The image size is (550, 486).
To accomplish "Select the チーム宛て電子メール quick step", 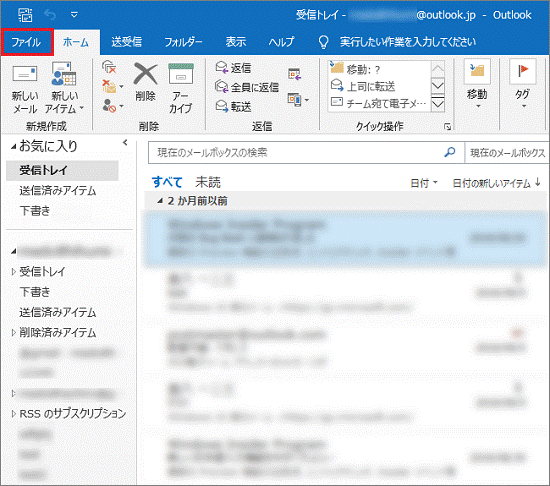I will click(x=379, y=103).
